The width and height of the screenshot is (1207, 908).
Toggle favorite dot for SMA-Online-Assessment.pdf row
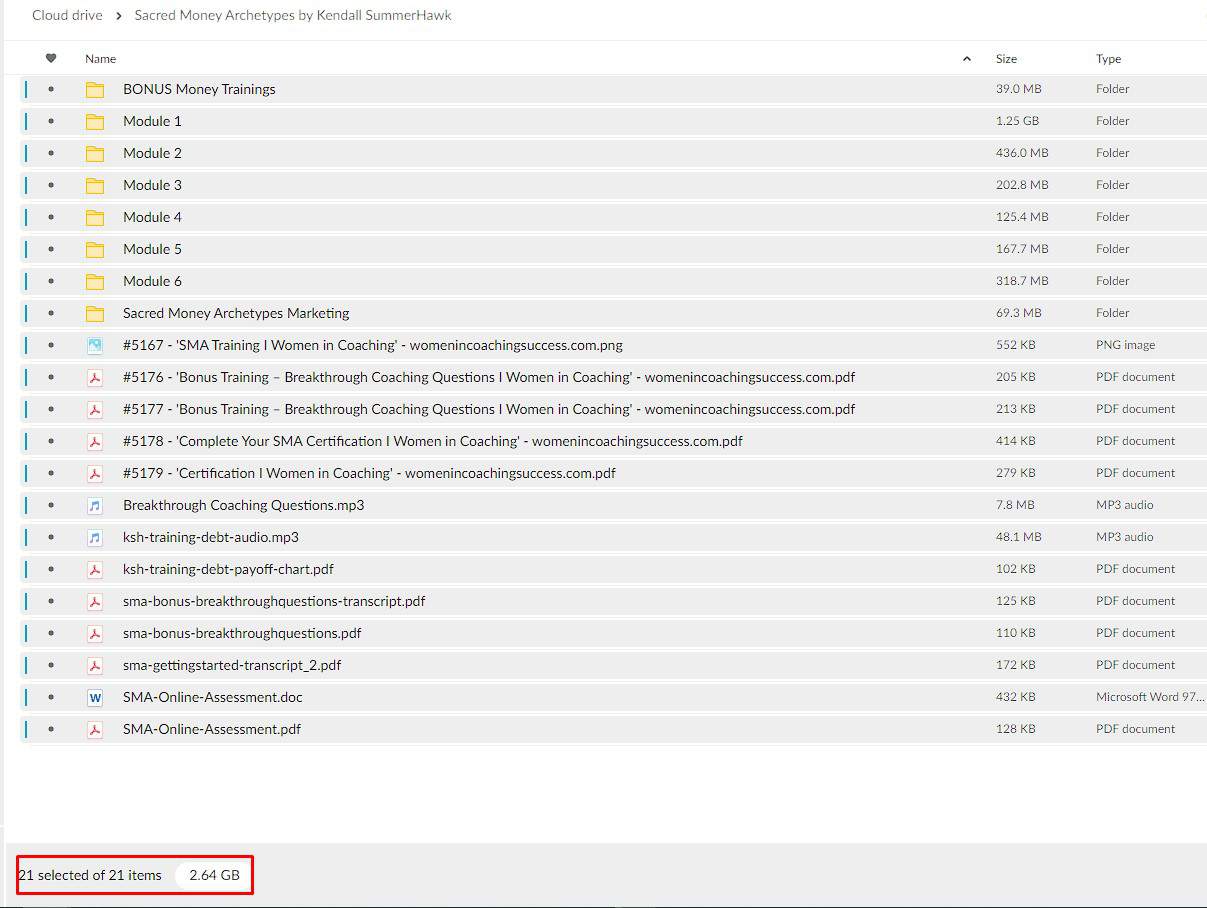[x=51, y=729]
